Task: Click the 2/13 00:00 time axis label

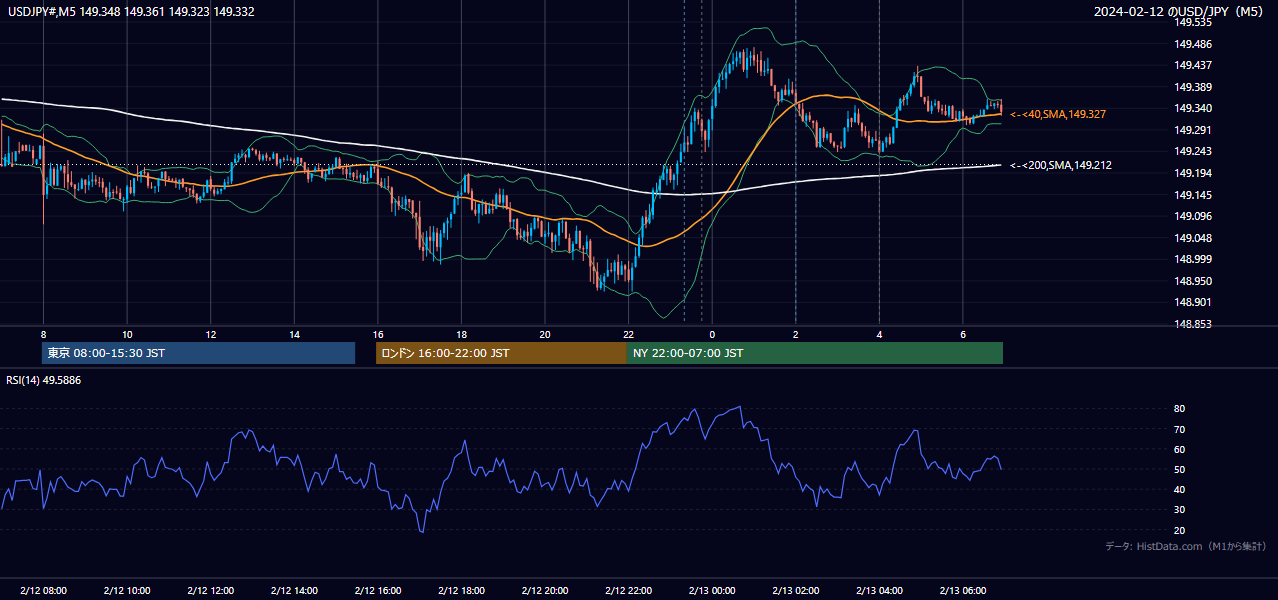Action: pyautogui.click(x=711, y=591)
